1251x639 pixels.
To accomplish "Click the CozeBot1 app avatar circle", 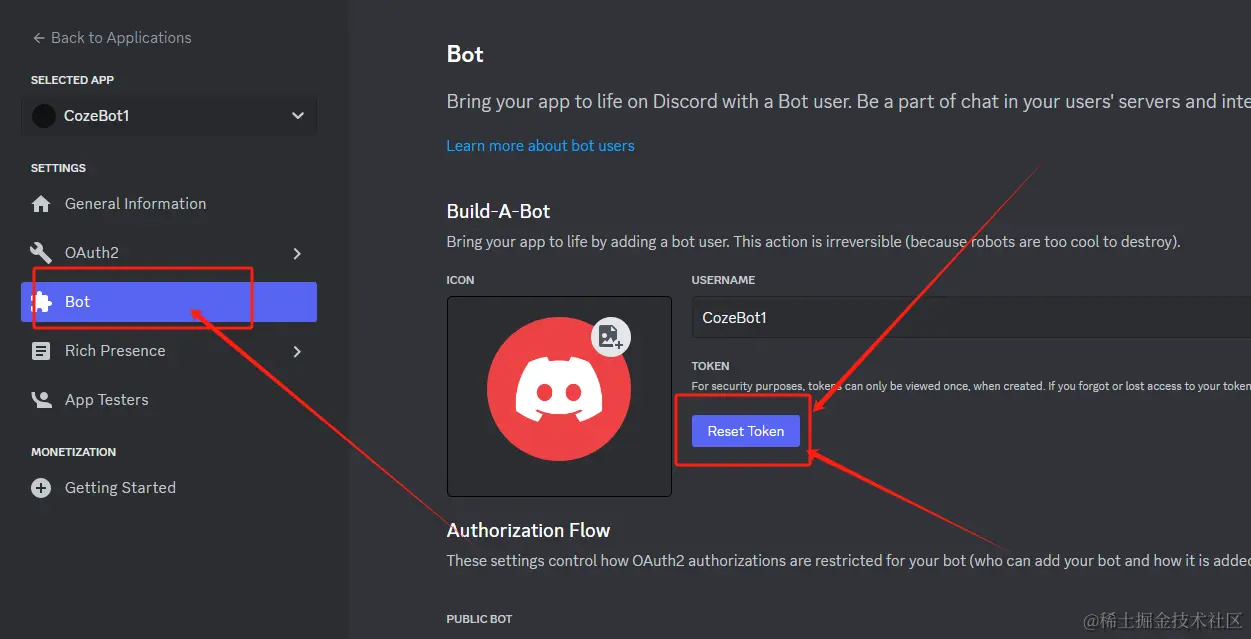I will [x=44, y=116].
